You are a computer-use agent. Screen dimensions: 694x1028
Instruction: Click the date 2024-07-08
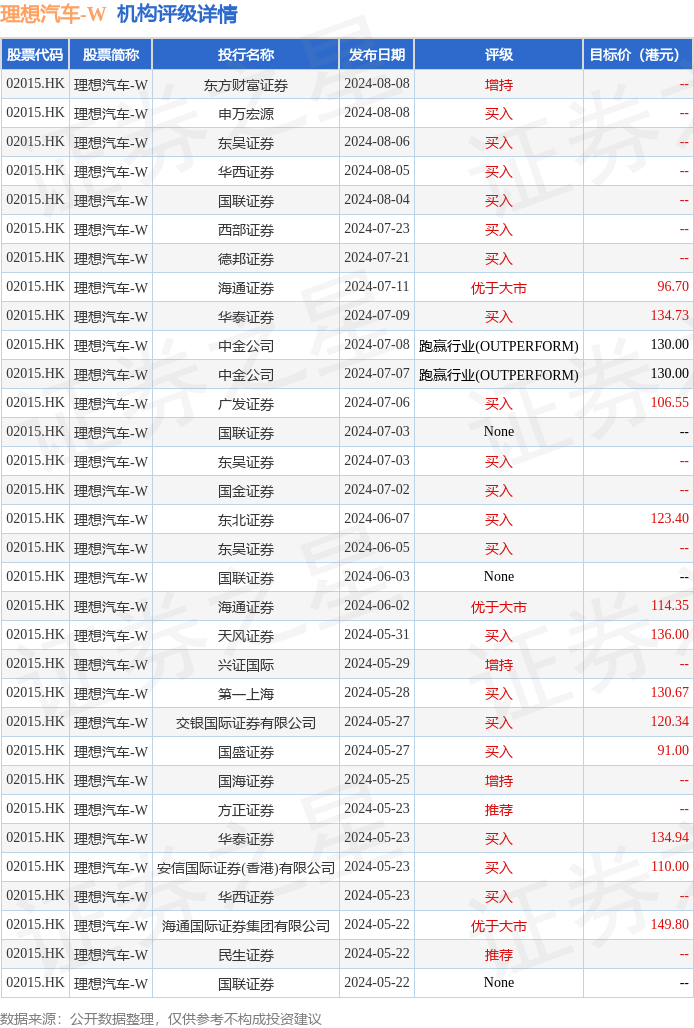[377, 344]
